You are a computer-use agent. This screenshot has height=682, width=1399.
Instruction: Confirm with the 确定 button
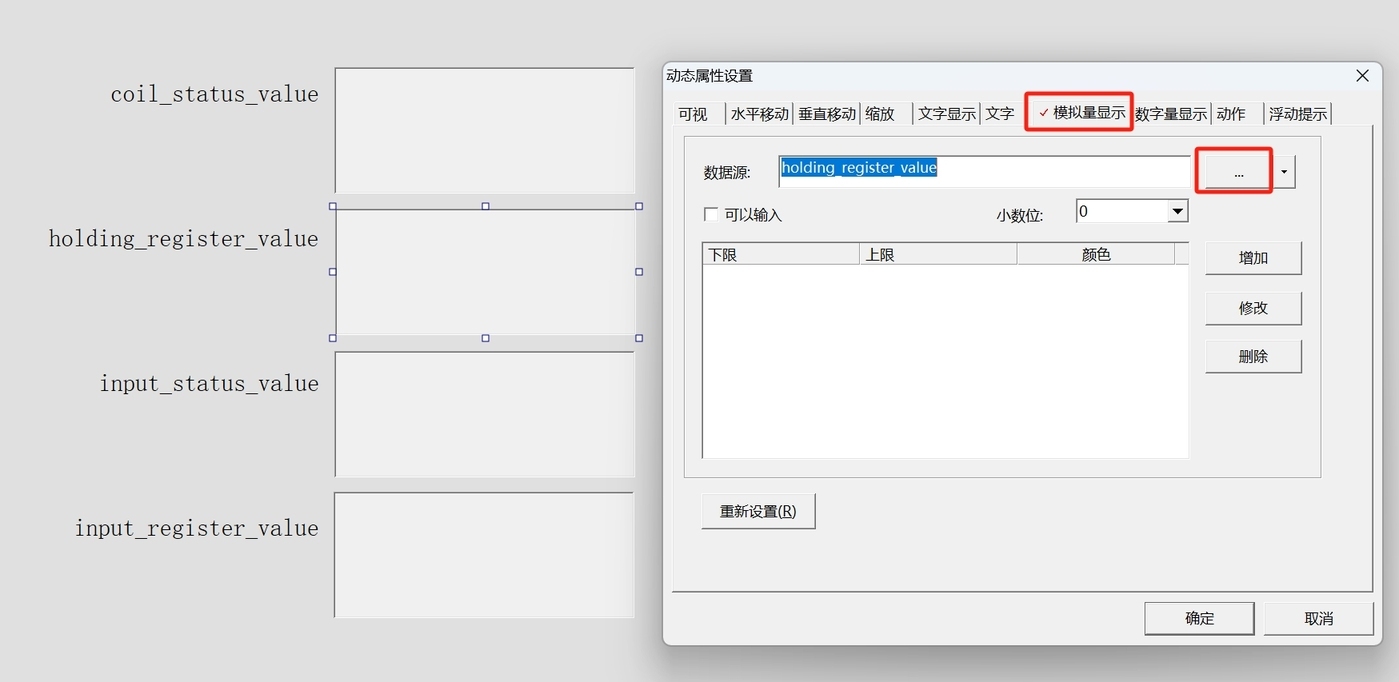[1199, 618]
